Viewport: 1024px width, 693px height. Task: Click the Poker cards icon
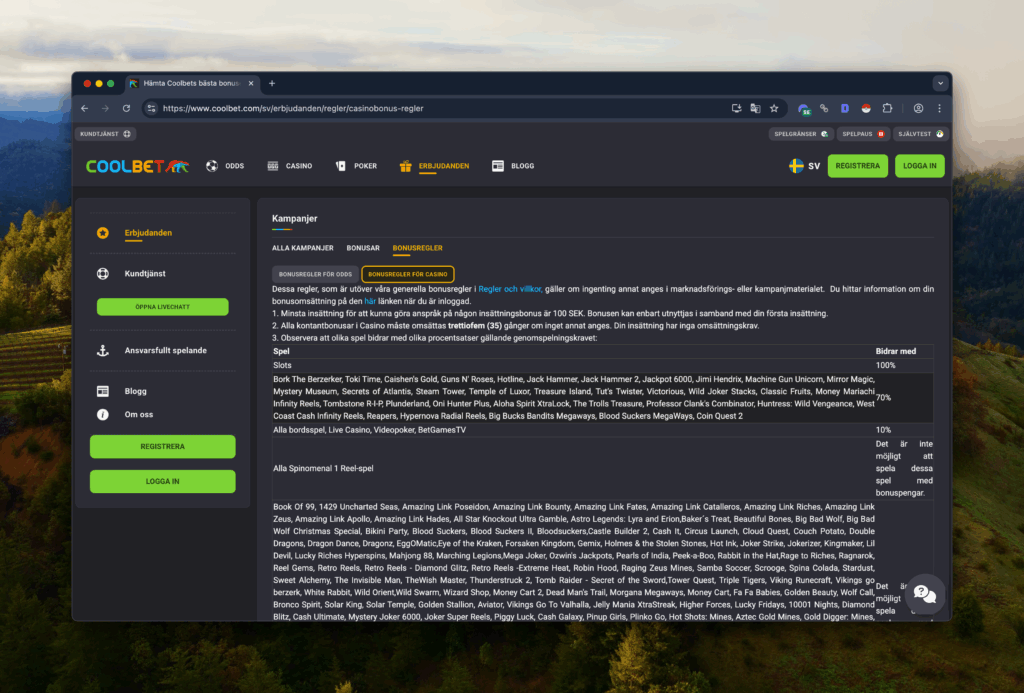340,166
